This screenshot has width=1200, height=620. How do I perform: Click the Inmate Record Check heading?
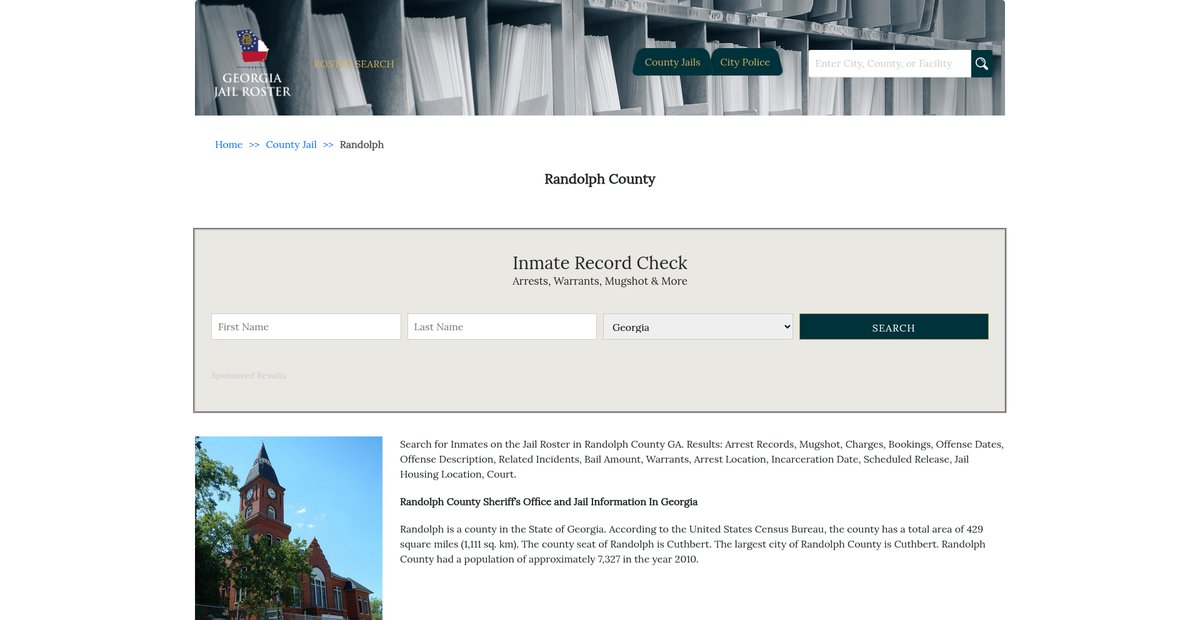[x=600, y=263]
